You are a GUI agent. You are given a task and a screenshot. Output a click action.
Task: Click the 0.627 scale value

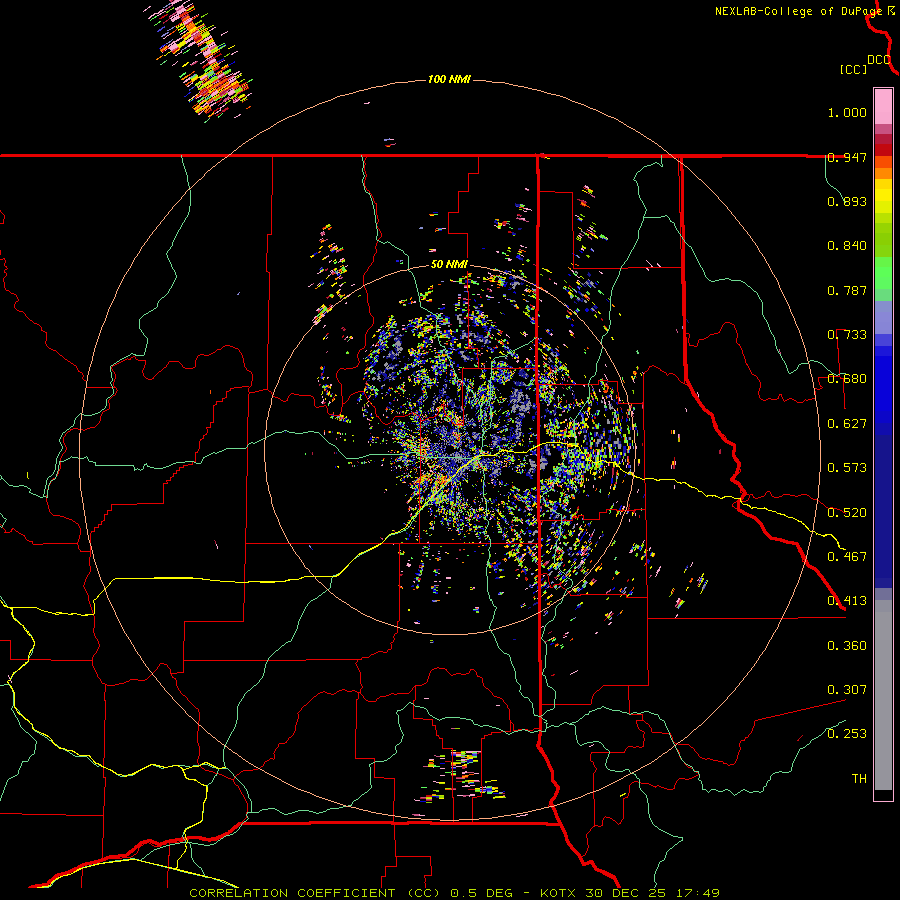pyautogui.click(x=847, y=424)
